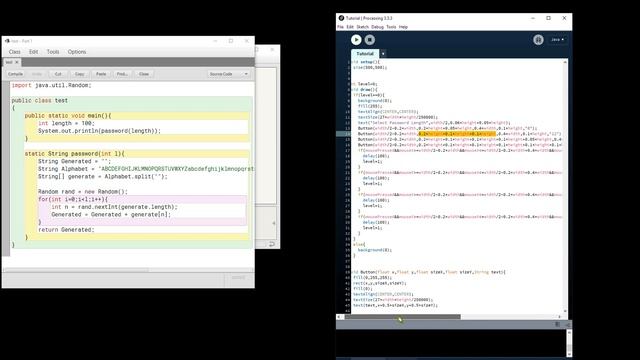
Task: Click the Find... button in BlueJ toolbar
Action: coord(122,74)
